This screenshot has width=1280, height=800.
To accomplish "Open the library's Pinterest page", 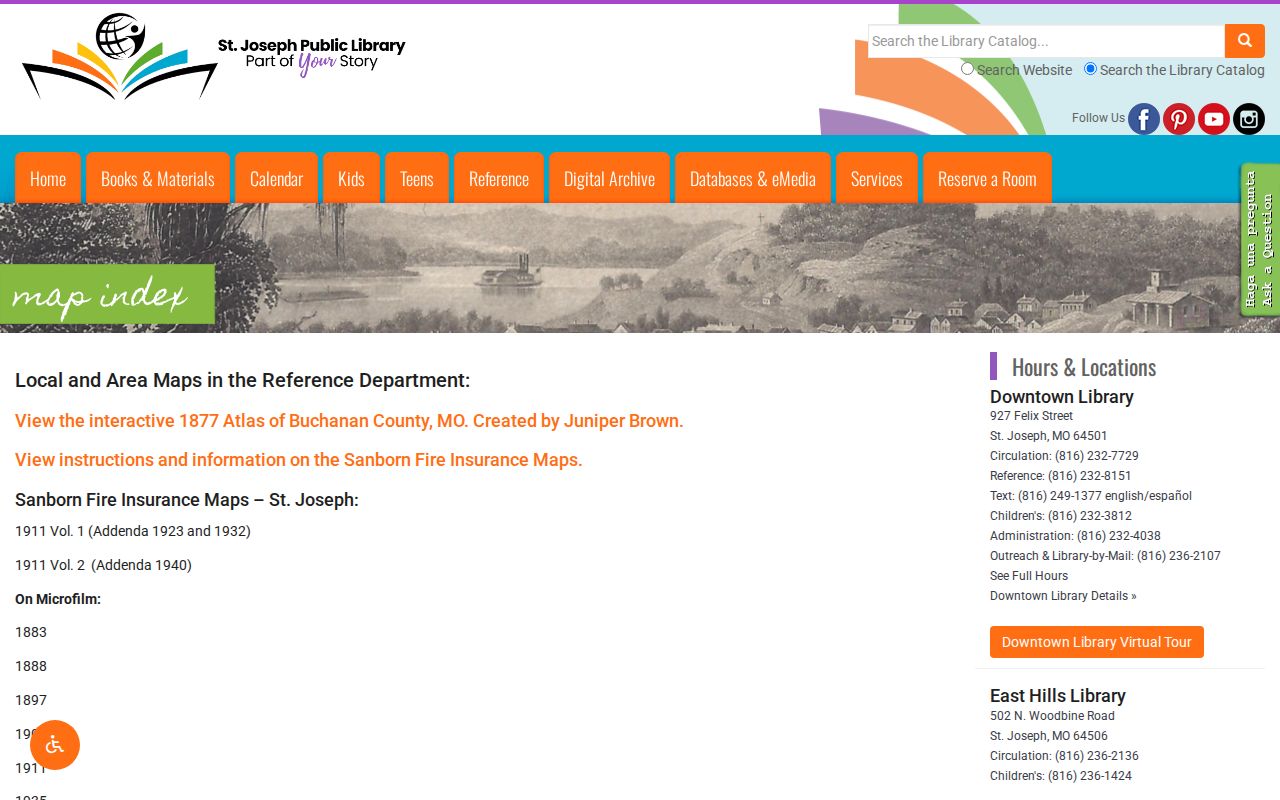I will 1179,119.
